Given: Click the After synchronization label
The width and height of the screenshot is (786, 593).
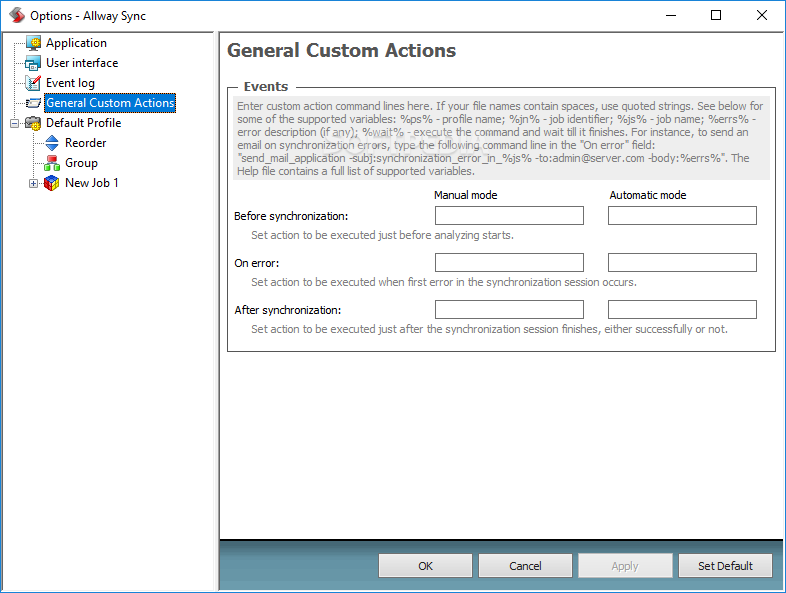Looking at the screenshot, I should 288,310.
